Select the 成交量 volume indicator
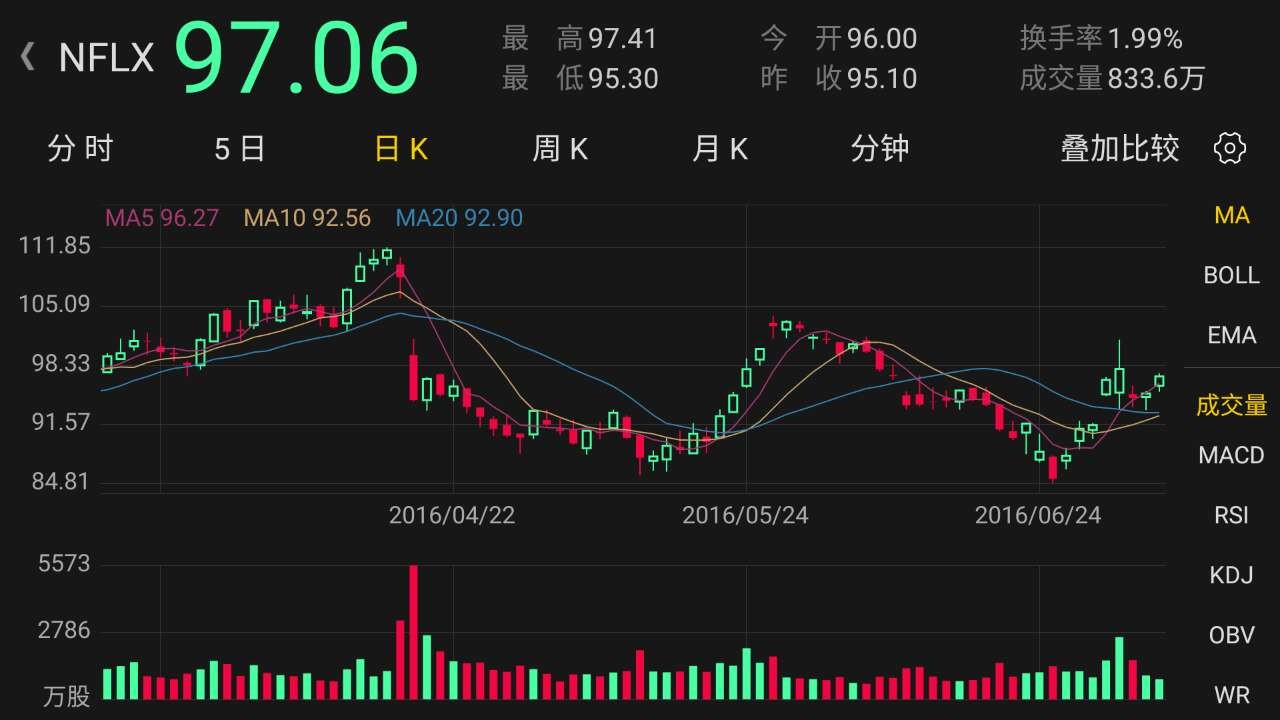1280x720 pixels. pyautogui.click(x=1231, y=405)
